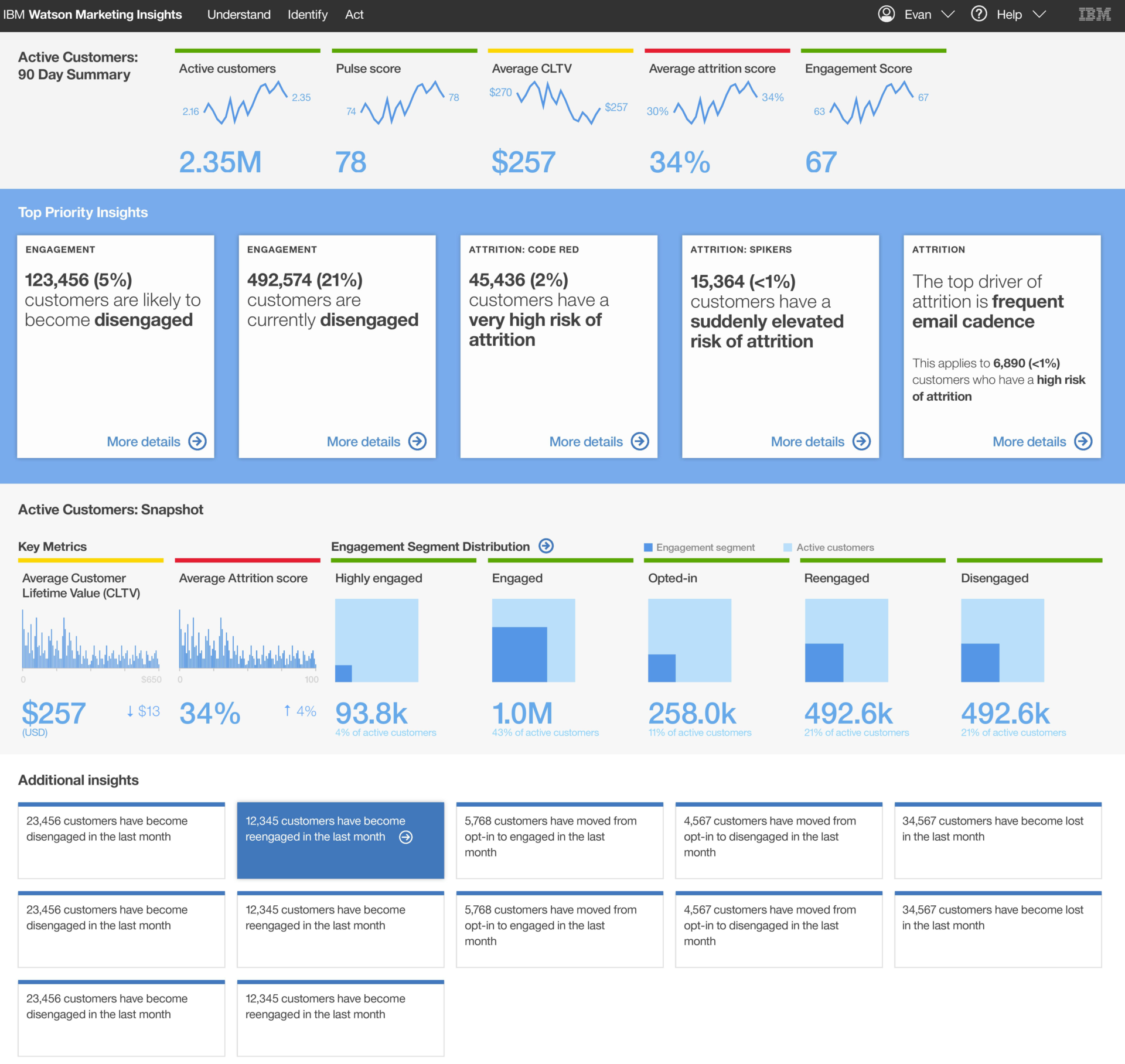Open the Pulse score sparkline chart
The image size is (1125, 1064).
402,103
